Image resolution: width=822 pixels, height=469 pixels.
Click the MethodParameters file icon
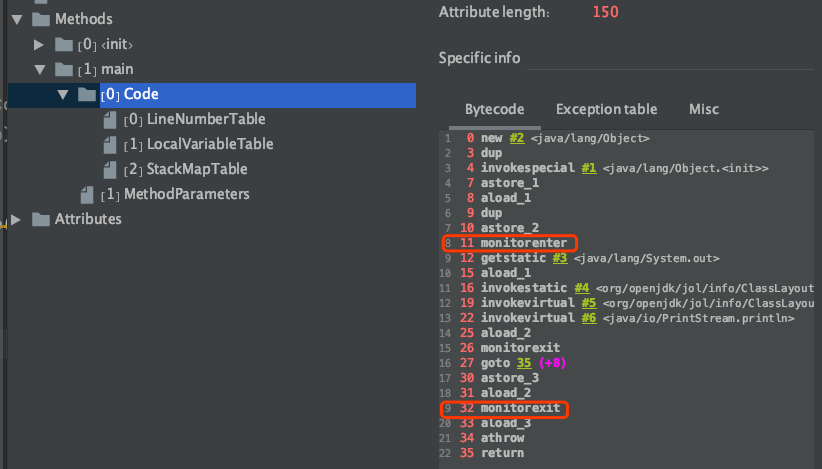click(x=86, y=194)
